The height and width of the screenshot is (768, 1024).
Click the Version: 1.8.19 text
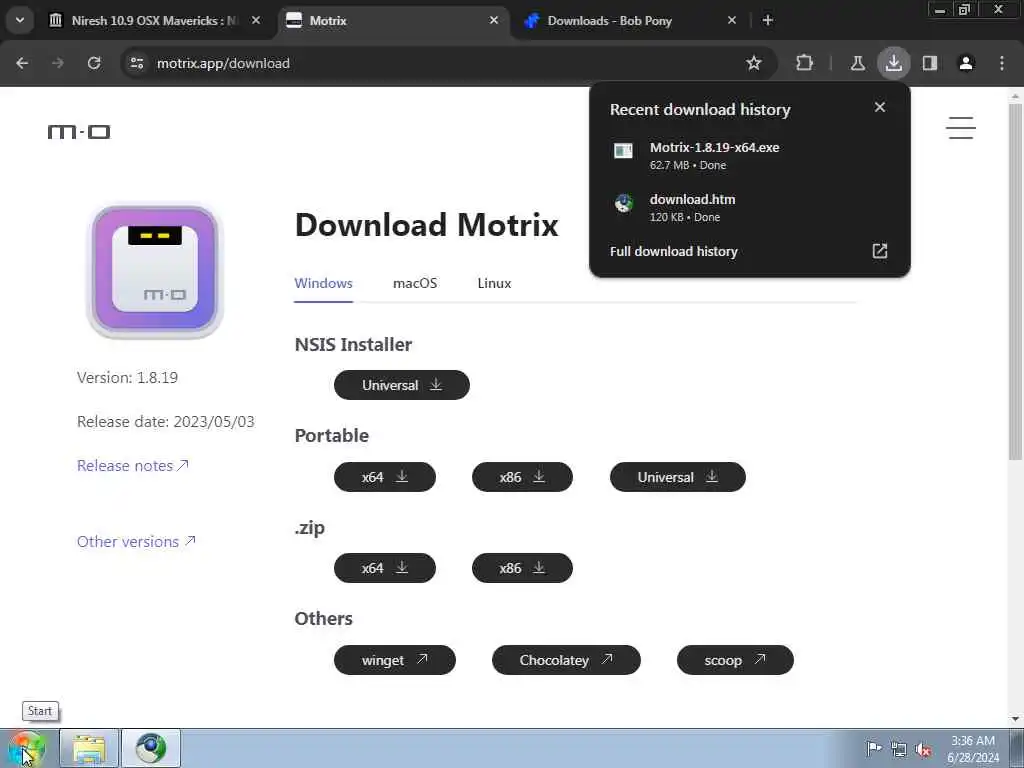click(x=127, y=377)
